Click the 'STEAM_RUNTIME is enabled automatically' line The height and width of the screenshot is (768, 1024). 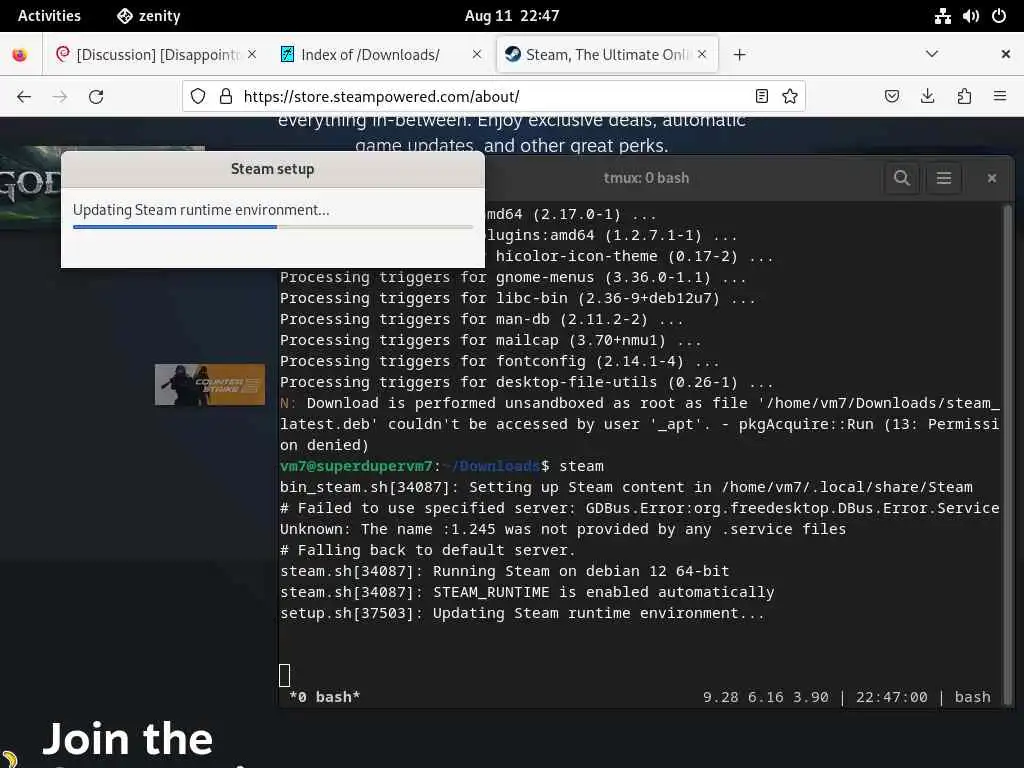click(x=527, y=592)
